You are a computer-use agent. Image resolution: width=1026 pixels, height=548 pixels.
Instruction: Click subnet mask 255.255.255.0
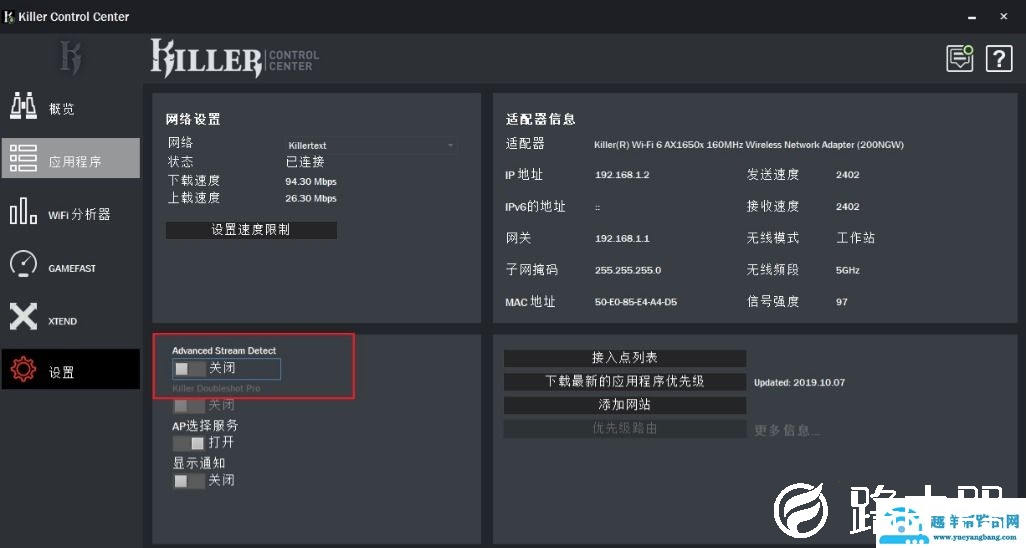pyautogui.click(x=628, y=270)
